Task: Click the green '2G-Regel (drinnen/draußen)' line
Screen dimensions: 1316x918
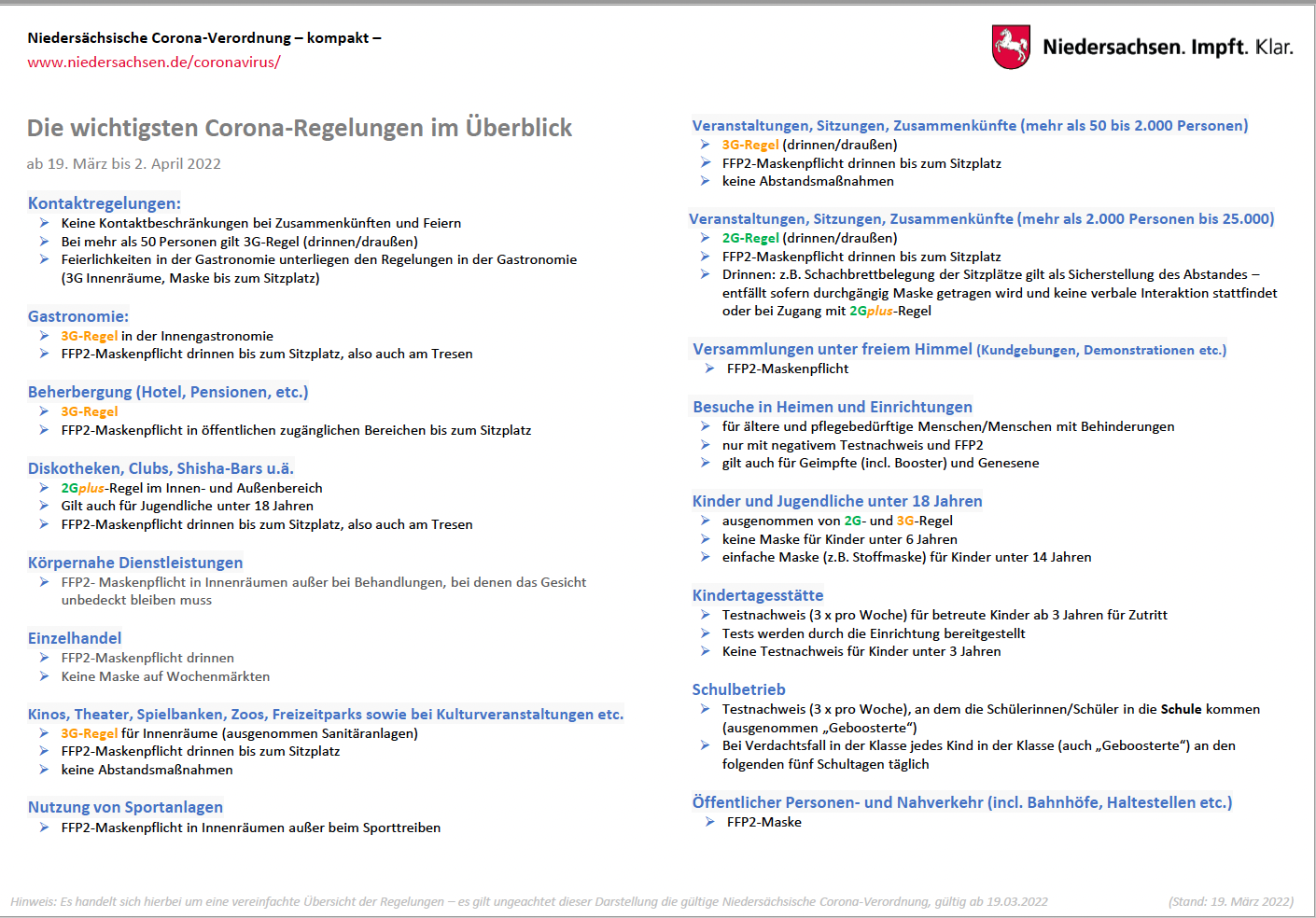Action: pos(810,238)
